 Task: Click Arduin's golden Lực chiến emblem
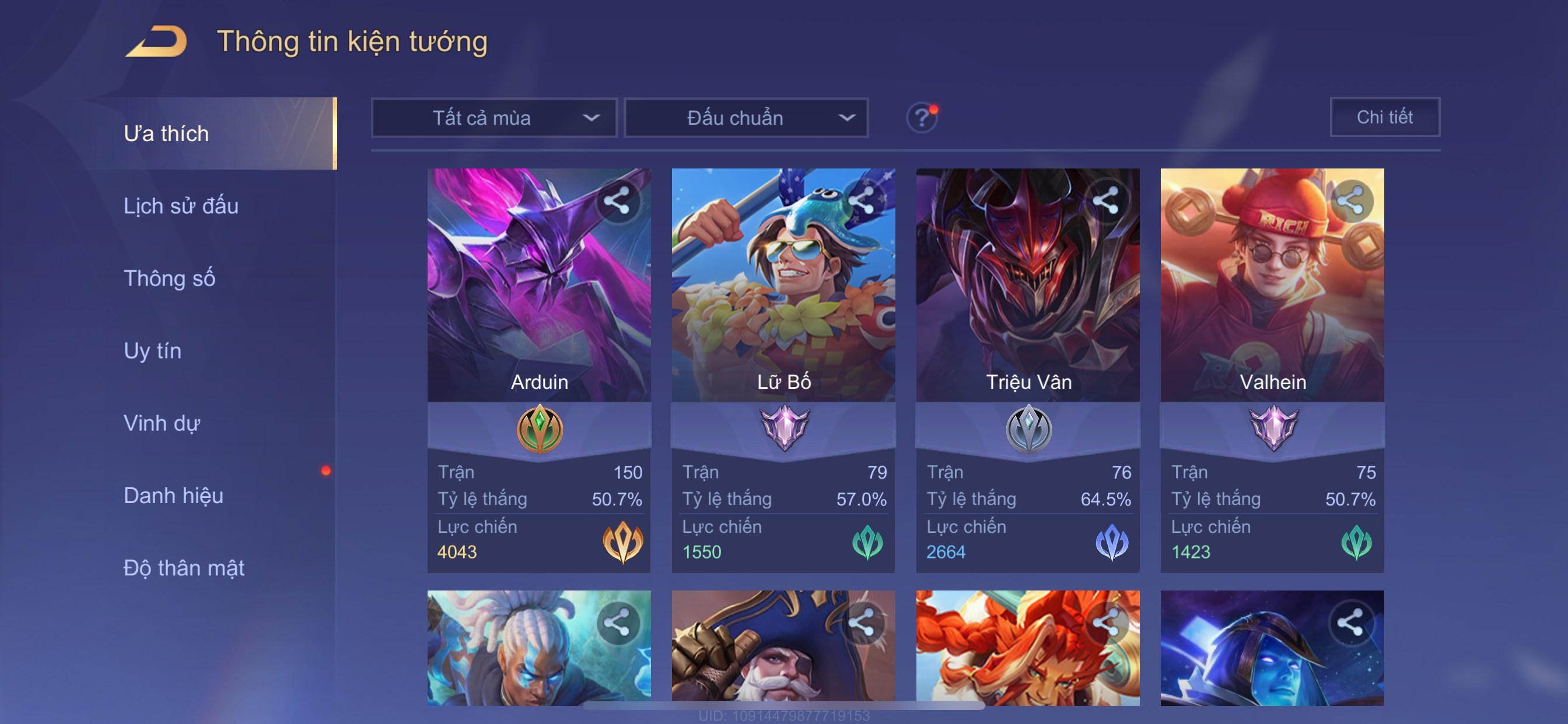click(622, 542)
